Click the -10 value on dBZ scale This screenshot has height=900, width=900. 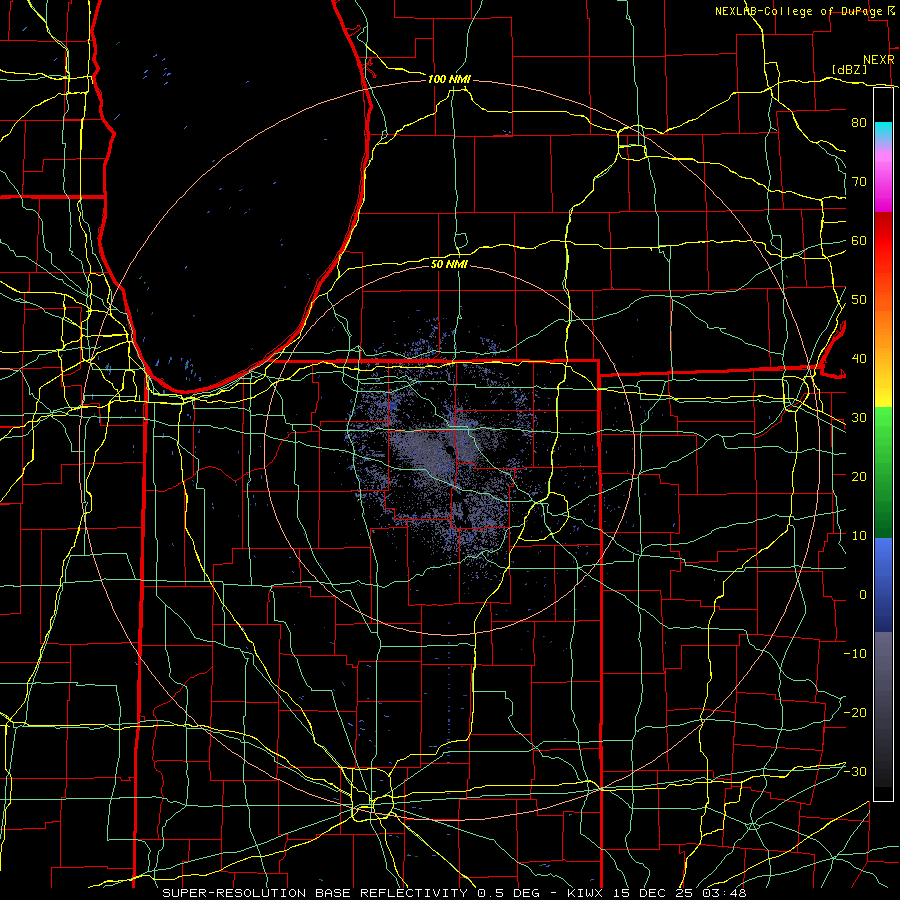pyautogui.click(x=855, y=653)
